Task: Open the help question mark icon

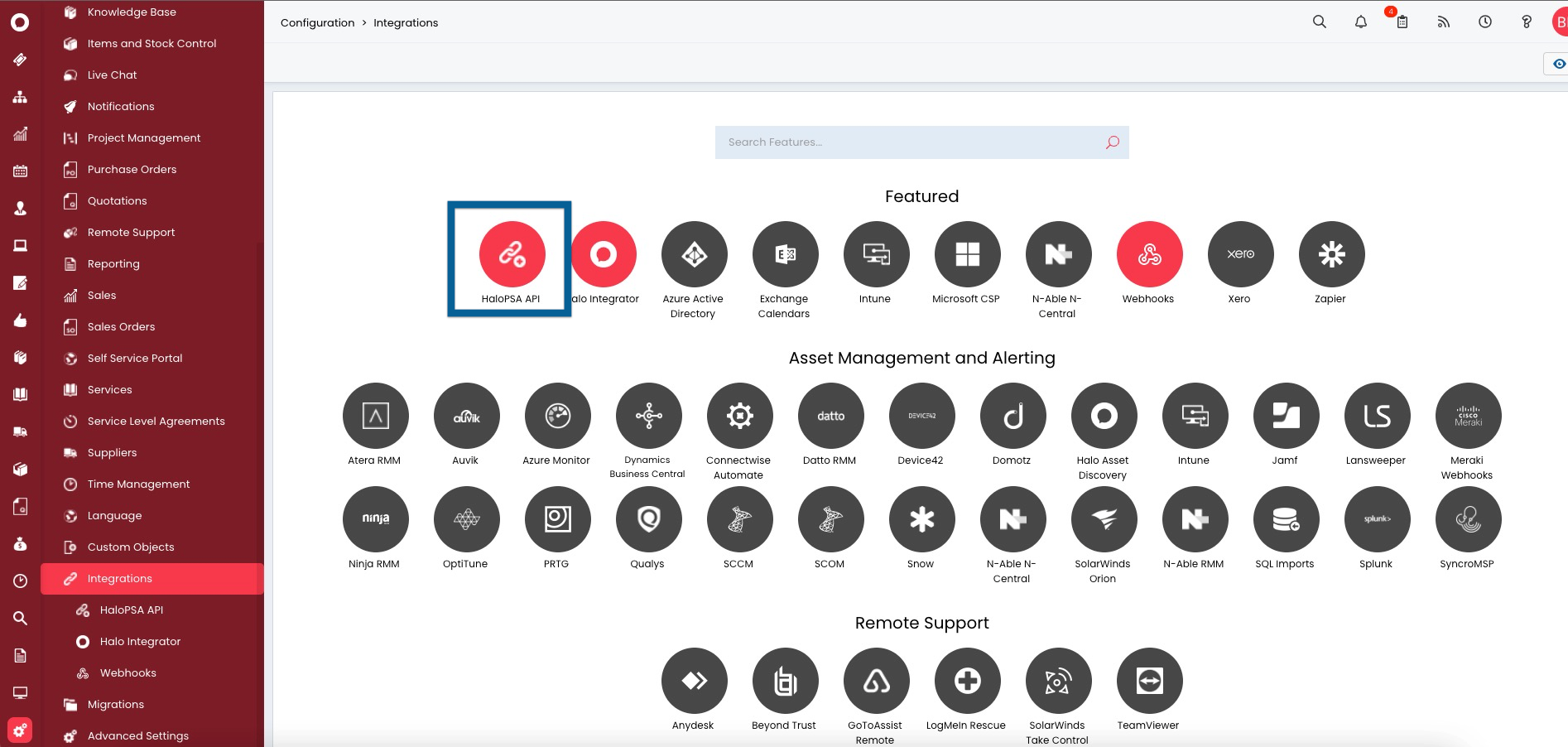Action: click(x=1527, y=22)
